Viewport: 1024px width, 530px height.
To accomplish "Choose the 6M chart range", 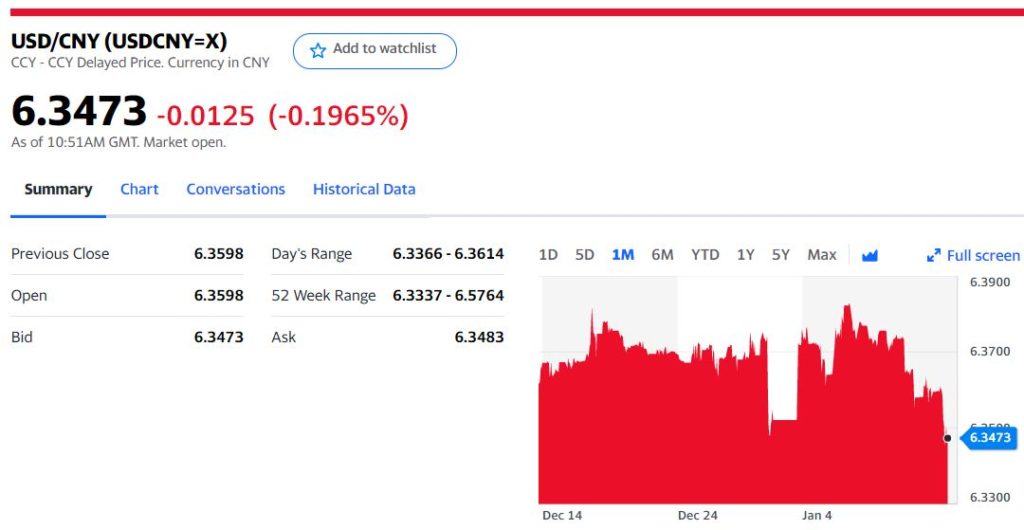I will tap(662, 255).
